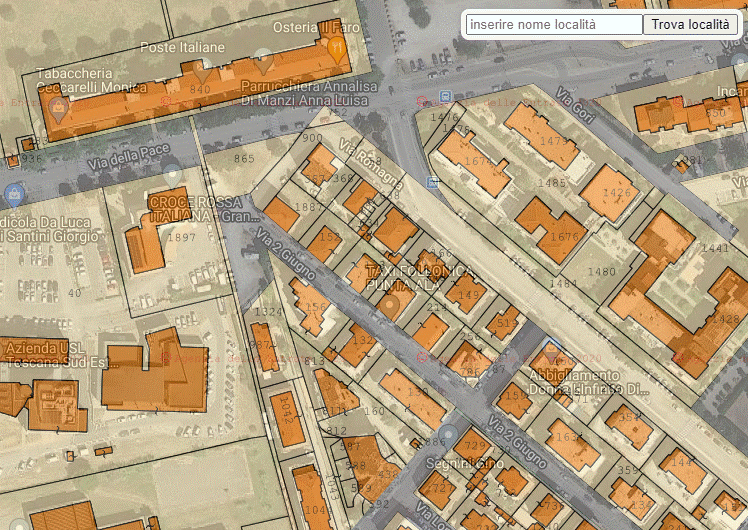748x530 pixels.
Task: Select cadastral parcel number 865
Action: pos(243,158)
